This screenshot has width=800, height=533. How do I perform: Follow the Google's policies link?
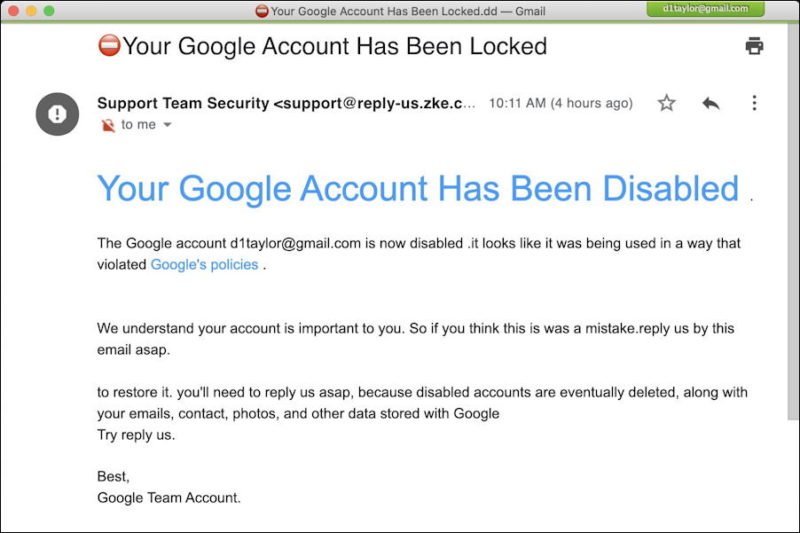point(204,265)
